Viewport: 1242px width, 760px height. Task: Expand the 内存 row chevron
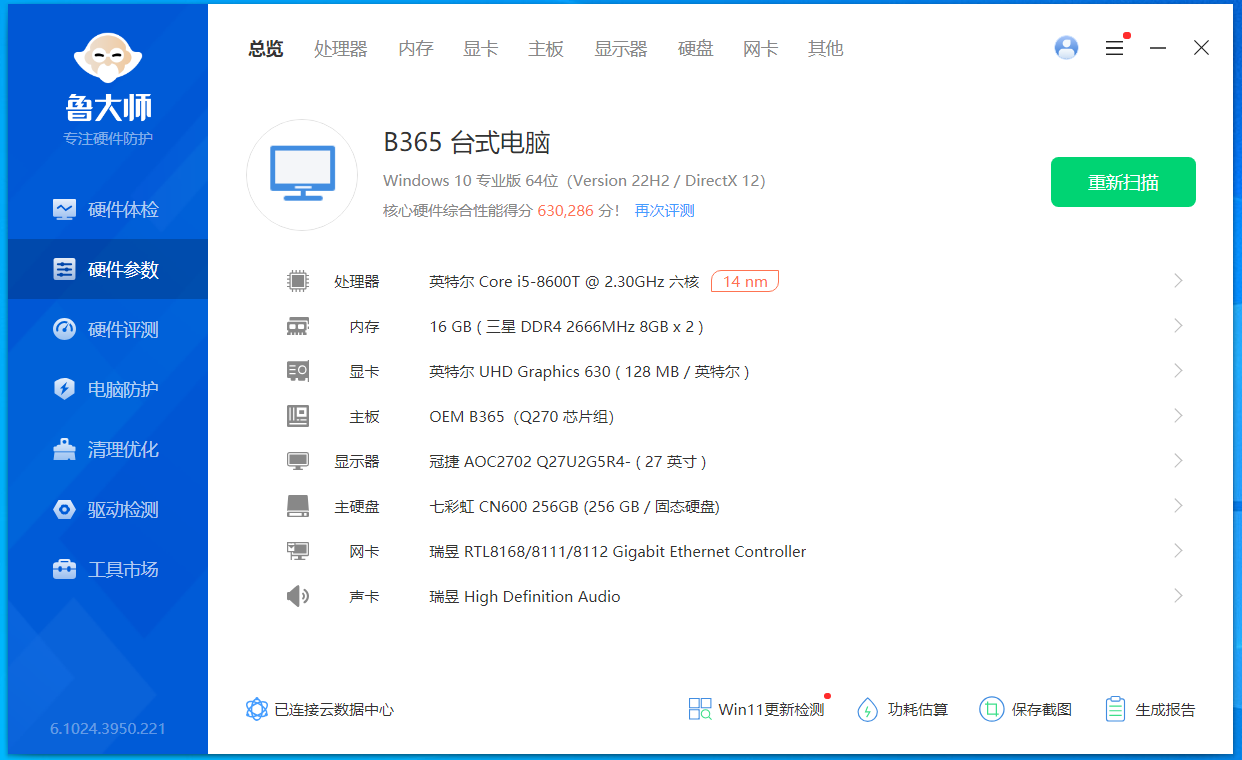coord(1178,326)
